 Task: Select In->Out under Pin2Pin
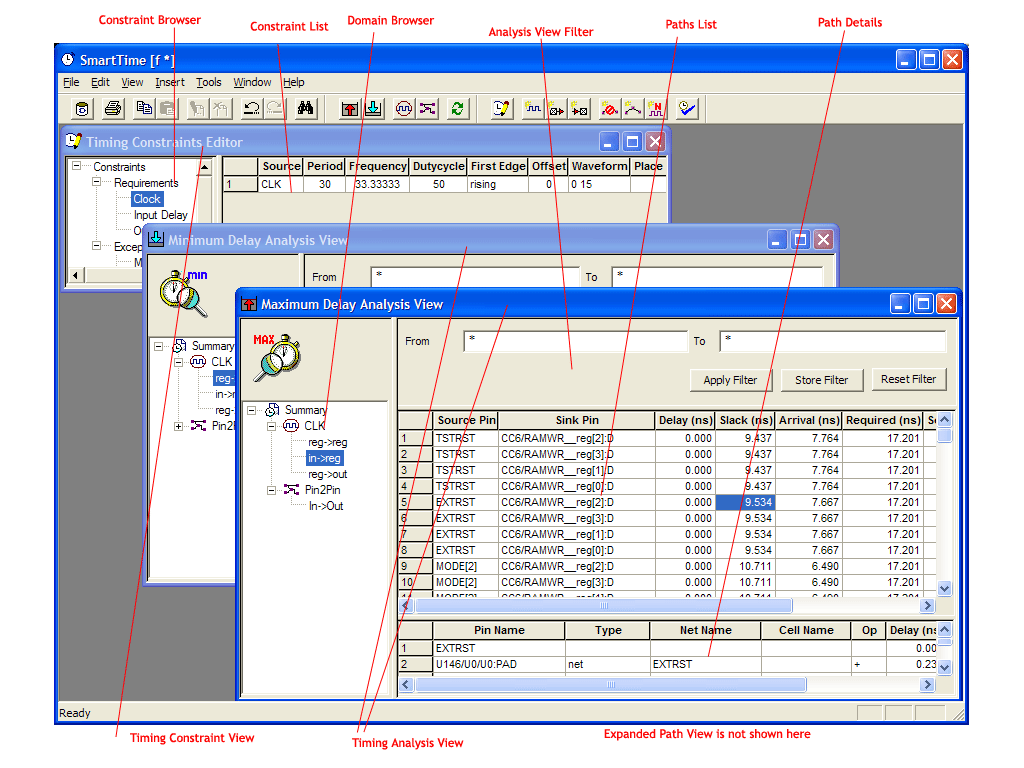point(326,506)
